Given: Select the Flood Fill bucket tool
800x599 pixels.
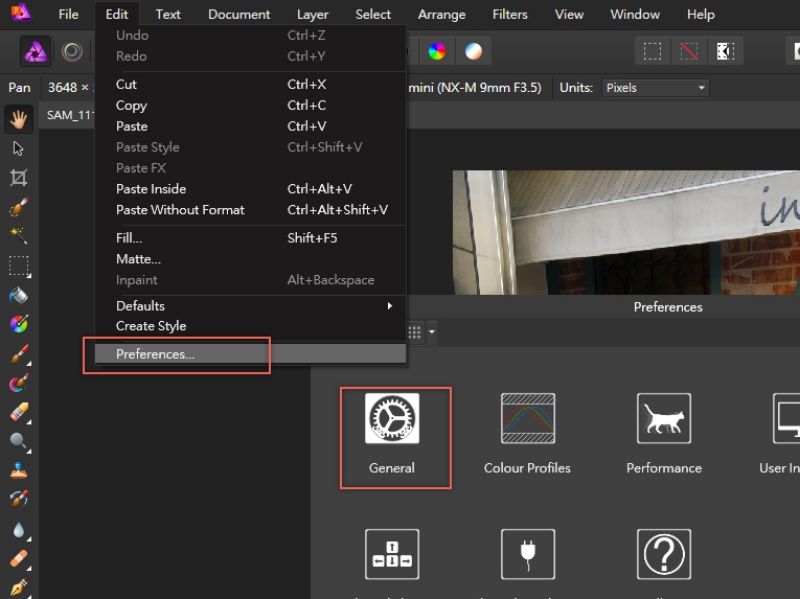Looking at the screenshot, I should pyautogui.click(x=18, y=295).
